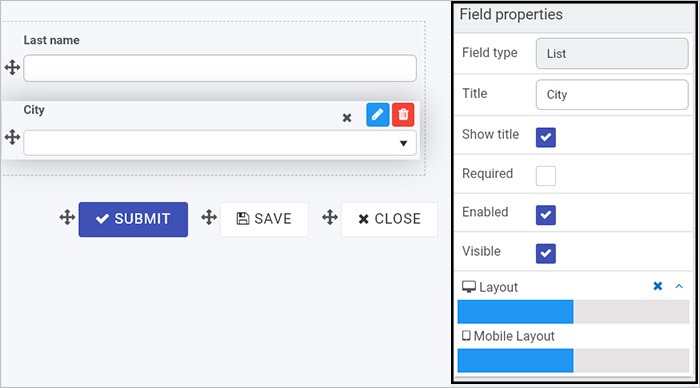Click the move handle left of CLOSE button

[330, 217]
